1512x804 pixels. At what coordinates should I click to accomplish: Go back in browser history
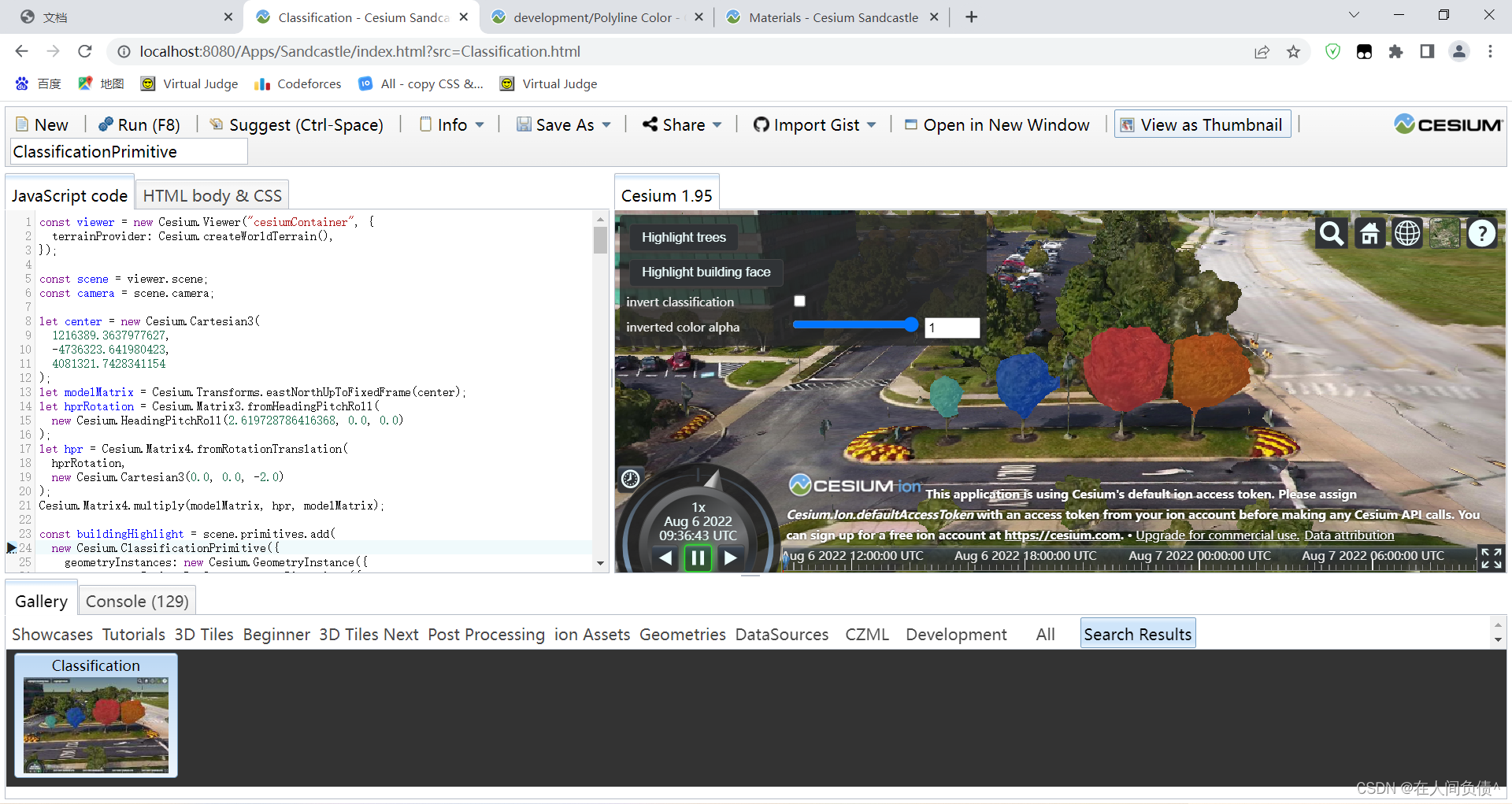(x=21, y=51)
